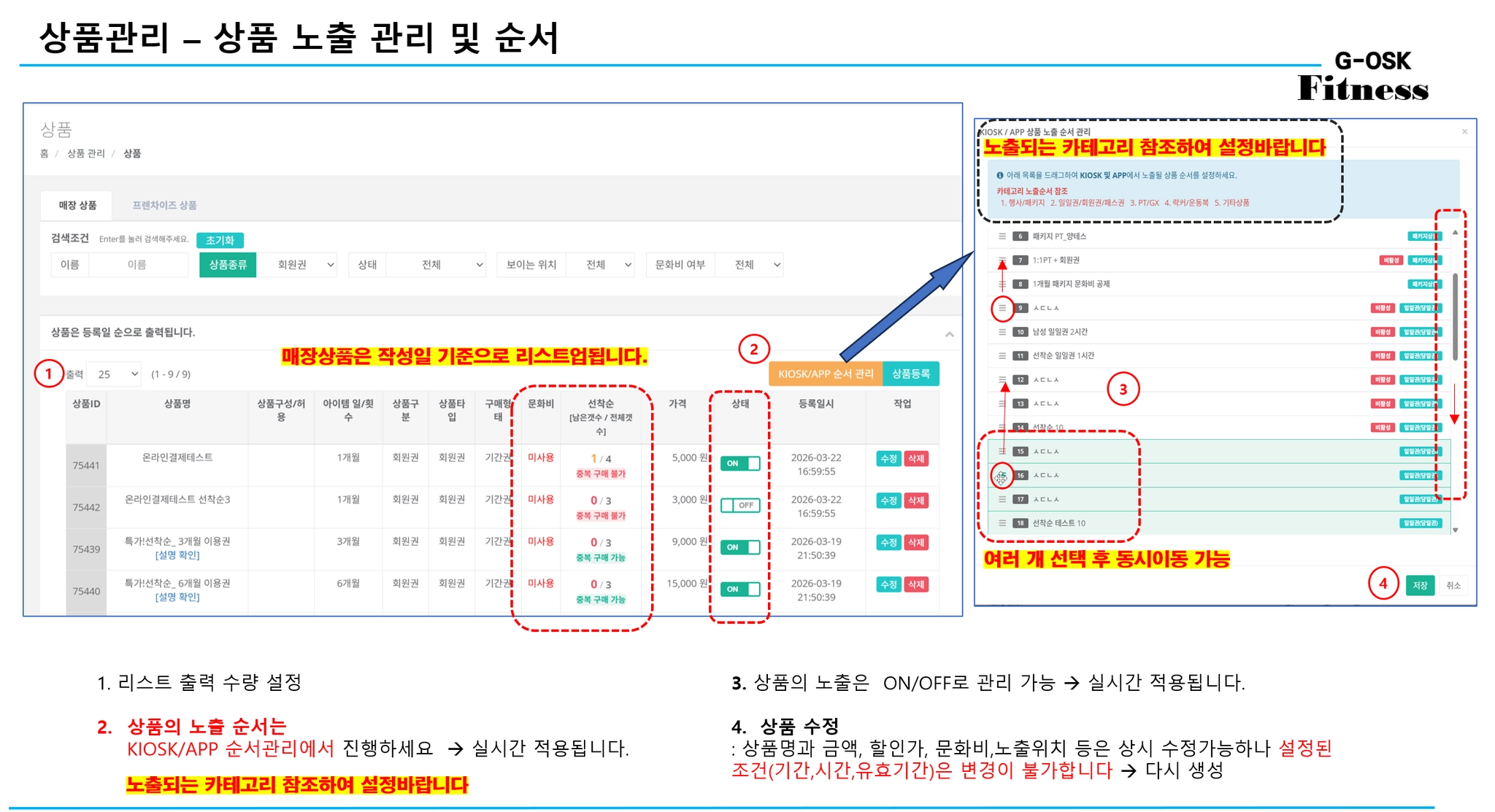1495x812 pixels.
Task: Click drag handle of row numbered 17
Action: tap(1002, 500)
